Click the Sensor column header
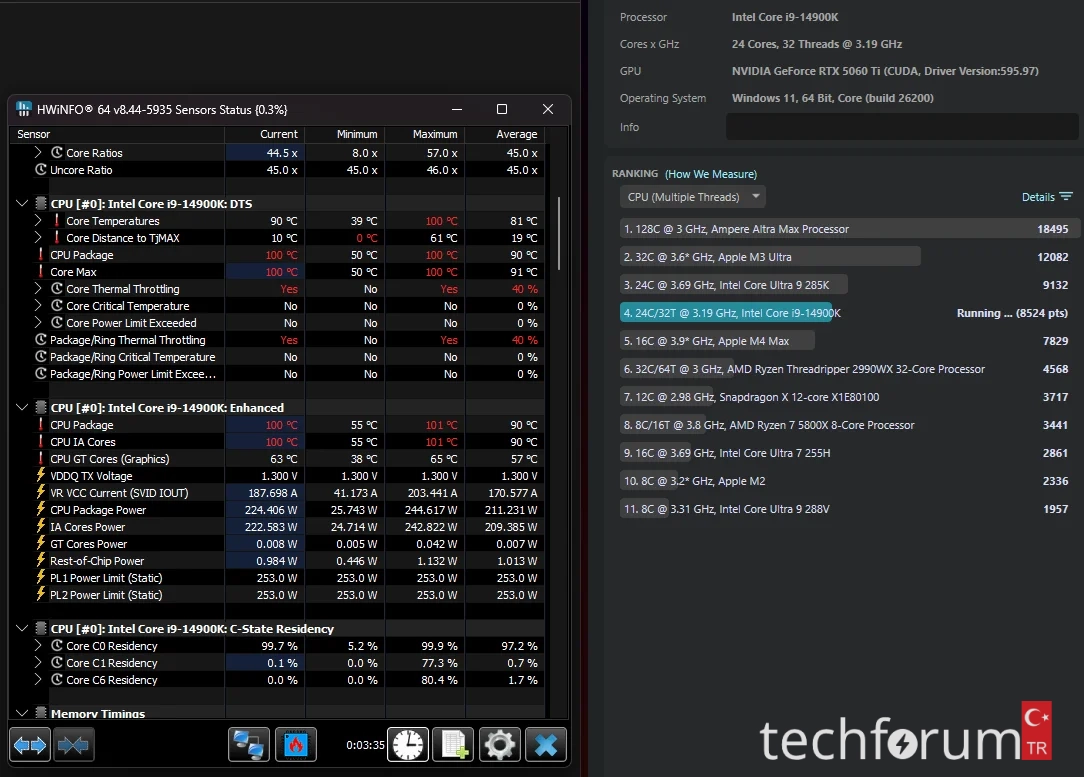This screenshot has width=1084, height=777. 116,134
